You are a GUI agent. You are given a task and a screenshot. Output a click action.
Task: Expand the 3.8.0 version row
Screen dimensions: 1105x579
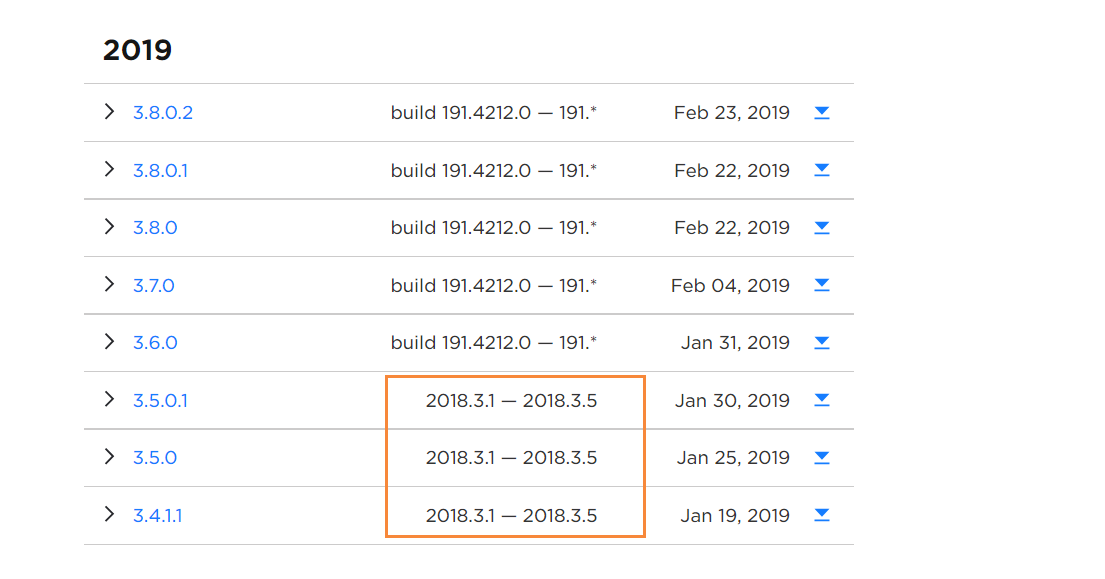click(109, 227)
